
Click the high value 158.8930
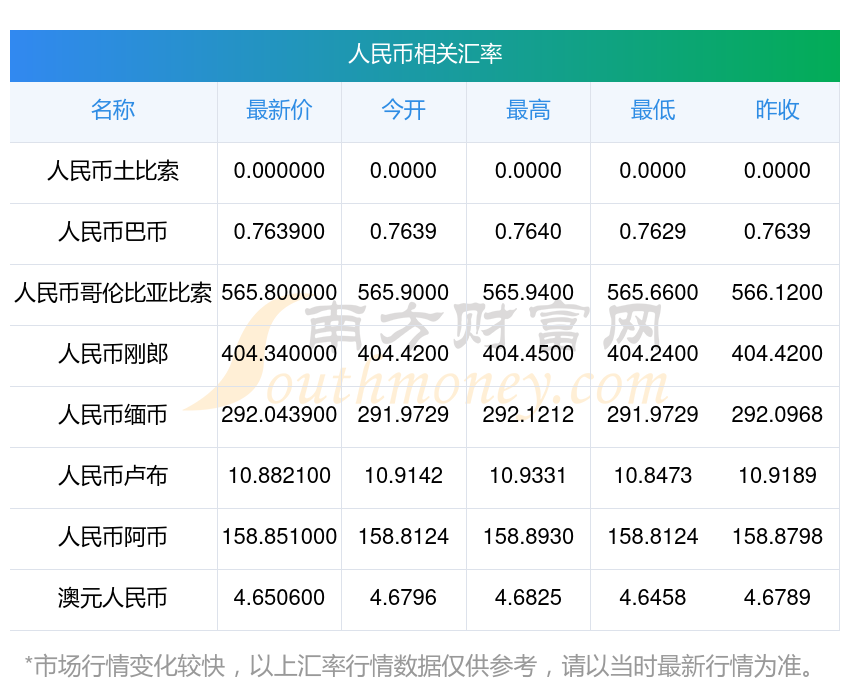[x=528, y=537]
